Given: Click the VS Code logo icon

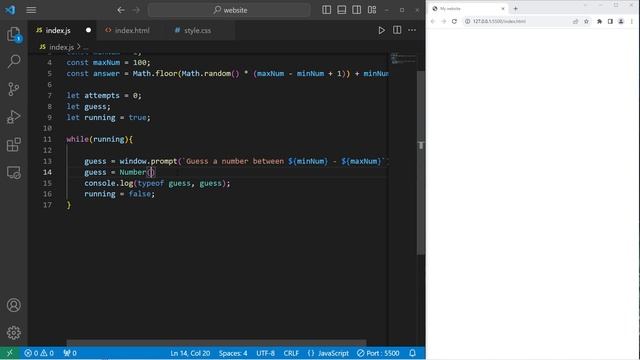Looking at the screenshot, I should click(10, 10).
